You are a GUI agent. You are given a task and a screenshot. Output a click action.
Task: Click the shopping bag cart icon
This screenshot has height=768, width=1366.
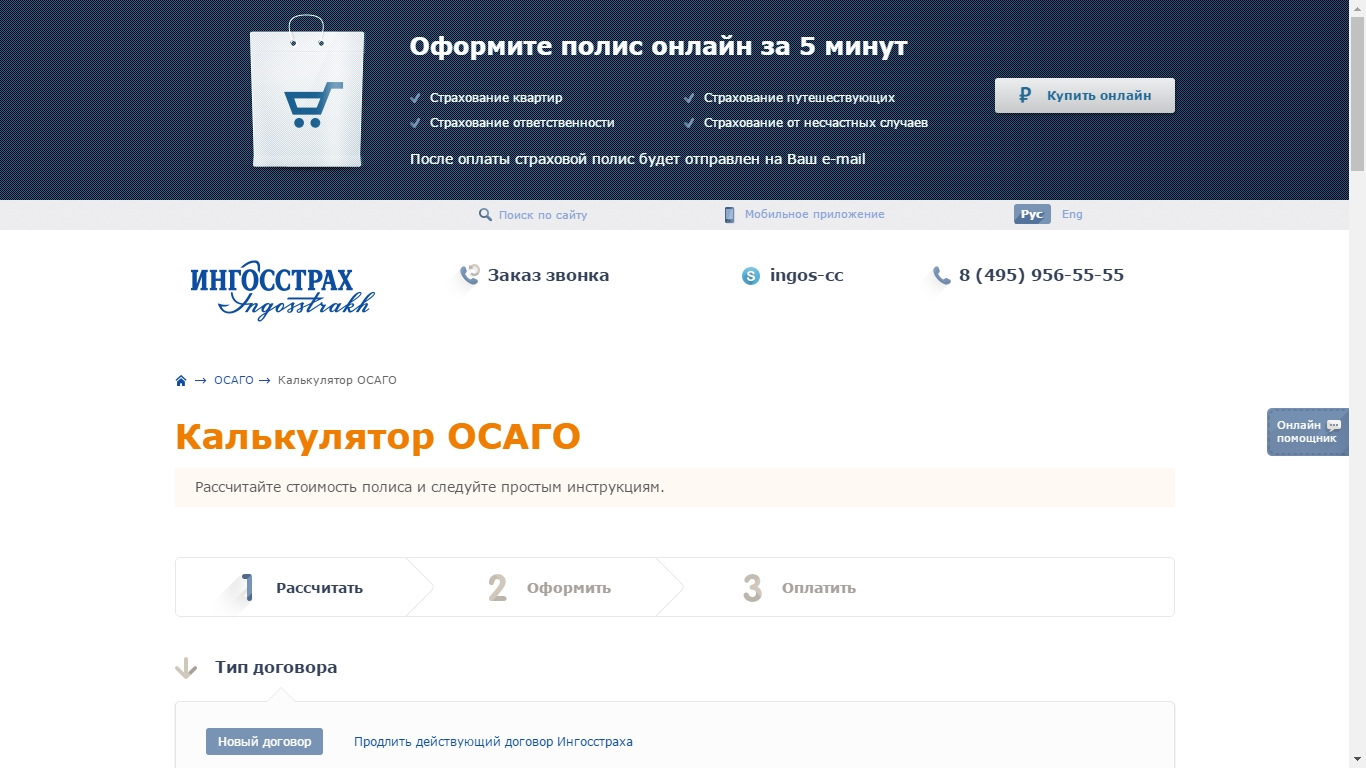point(308,92)
